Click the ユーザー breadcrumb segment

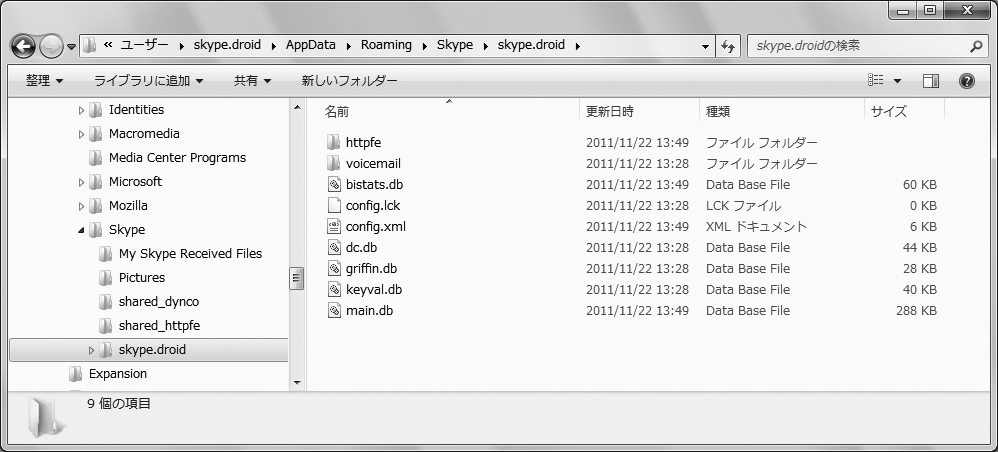[144, 45]
